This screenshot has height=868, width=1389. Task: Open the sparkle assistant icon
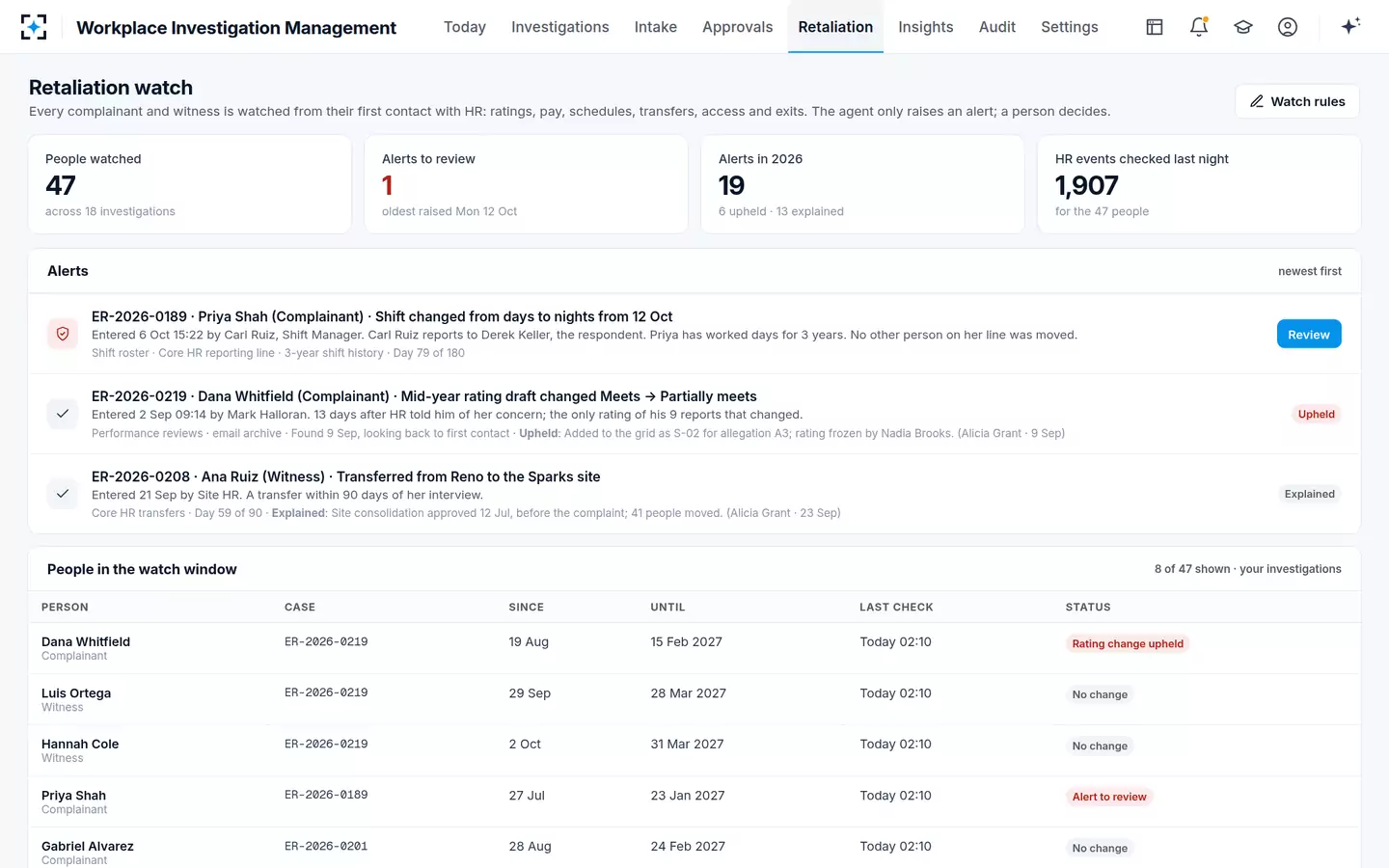(x=1350, y=26)
